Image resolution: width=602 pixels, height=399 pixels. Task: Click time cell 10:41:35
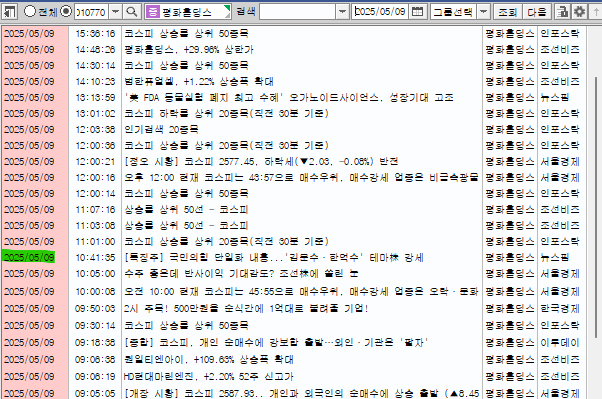pyautogui.click(x=95, y=258)
